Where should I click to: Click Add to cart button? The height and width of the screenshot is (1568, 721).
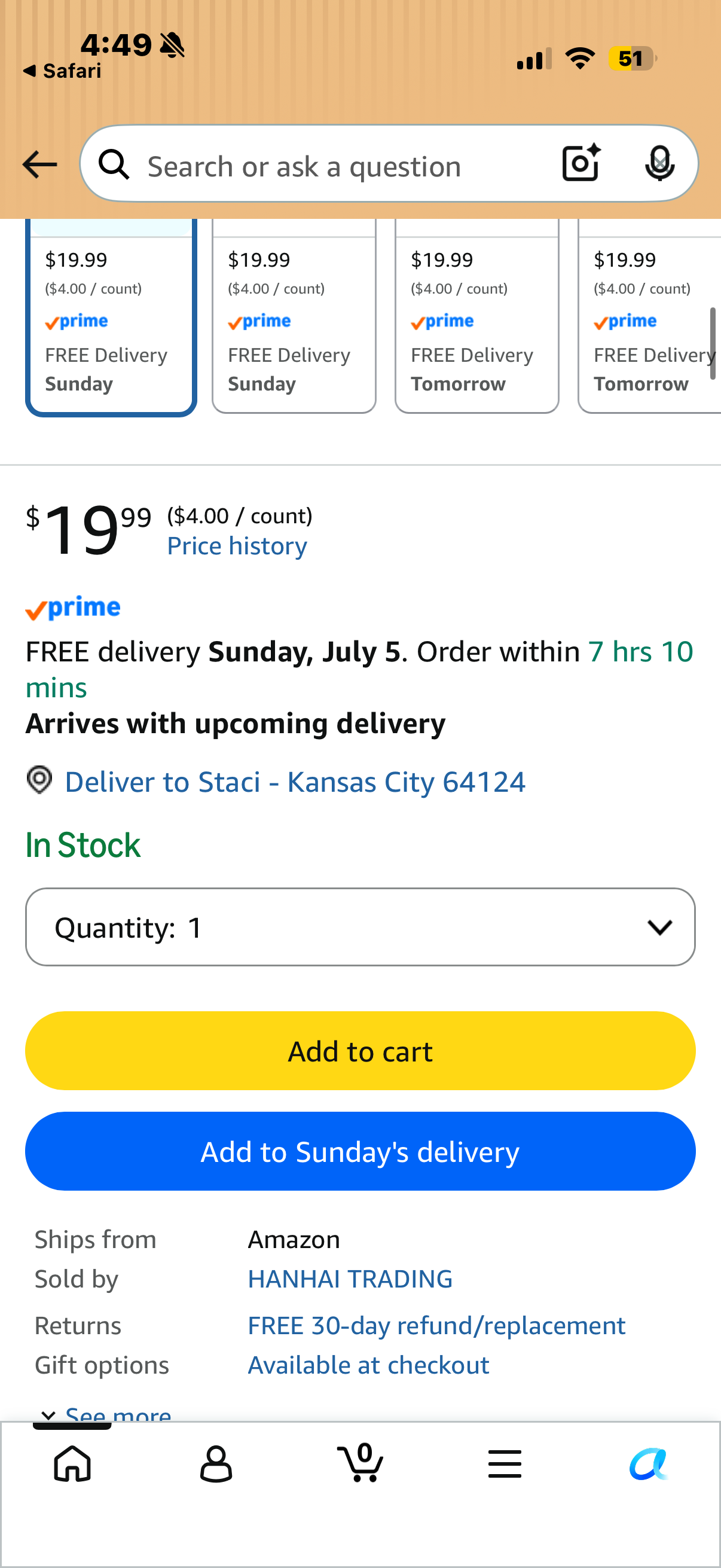[x=360, y=1051]
